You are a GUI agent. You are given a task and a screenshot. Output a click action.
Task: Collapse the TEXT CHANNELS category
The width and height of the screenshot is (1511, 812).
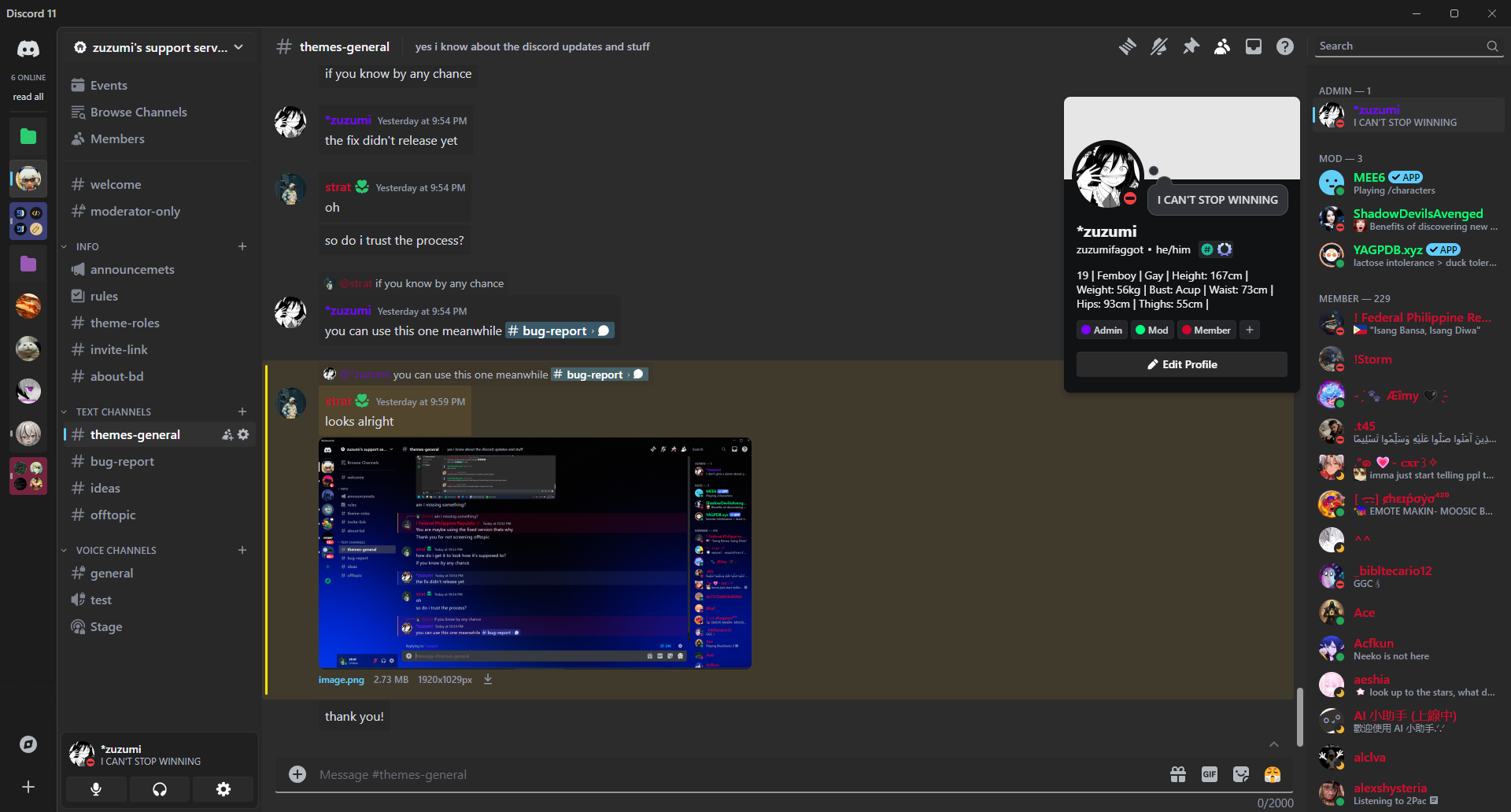click(x=113, y=412)
